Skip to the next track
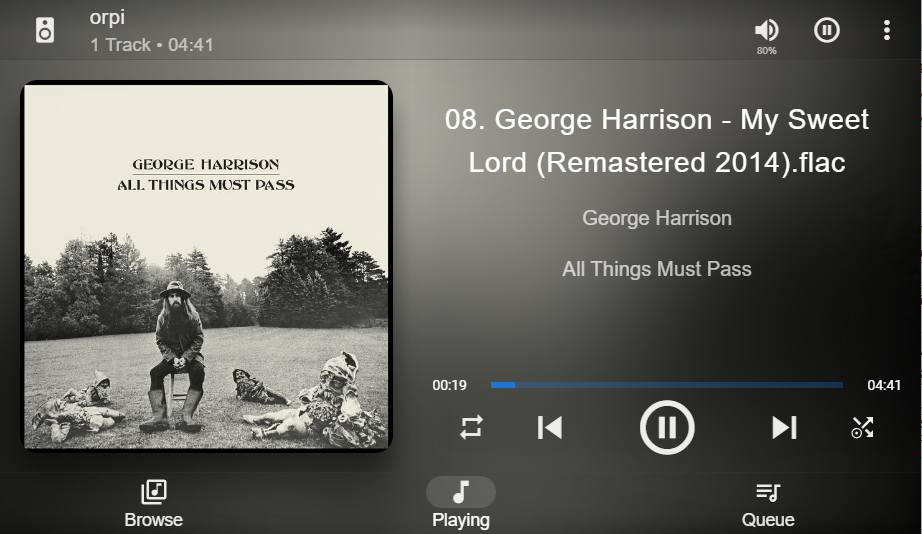This screenshot has width=922, height=534. pos(784,428)
